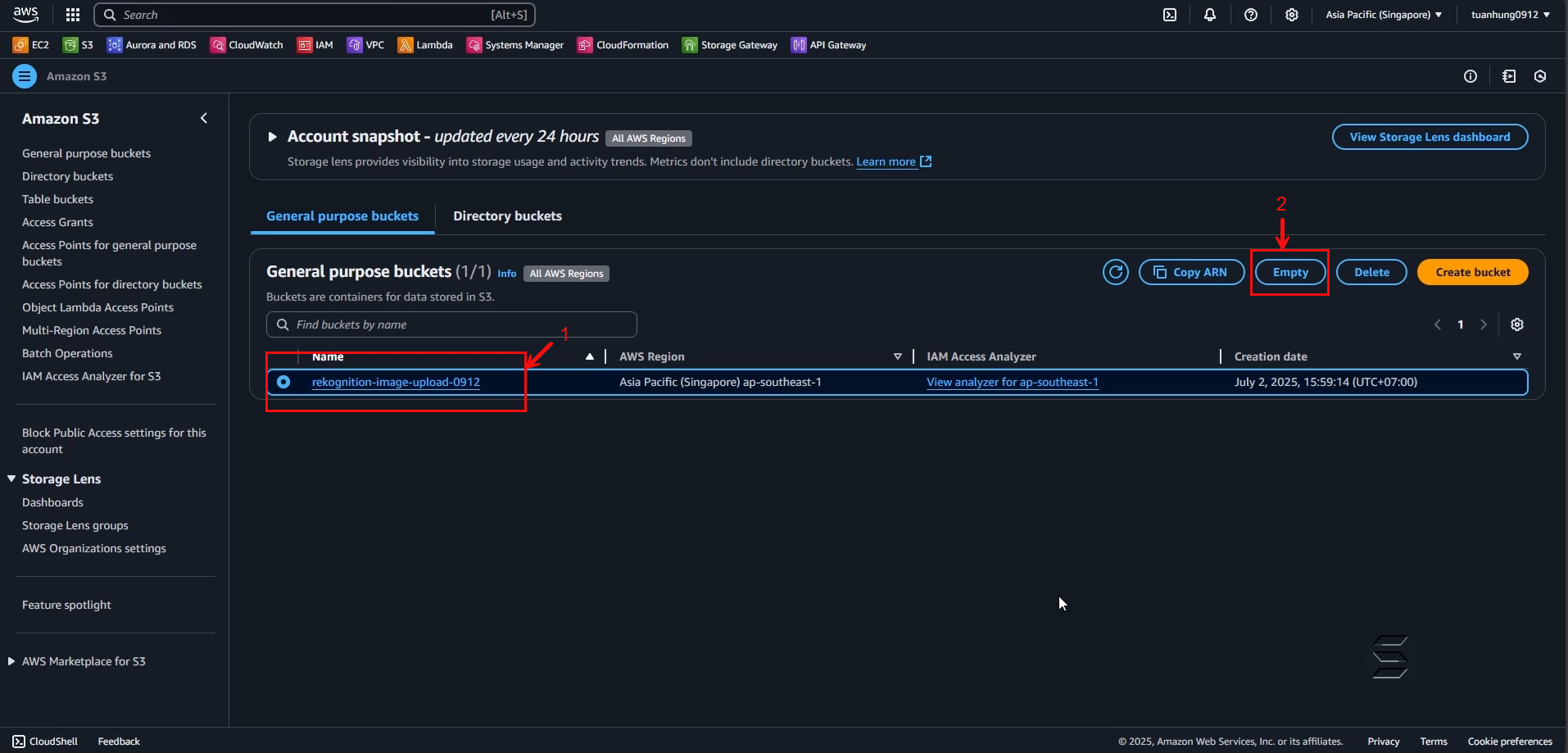Open VPC shortcut in favorites bar
1568x753 pixels.
[365, 45]
